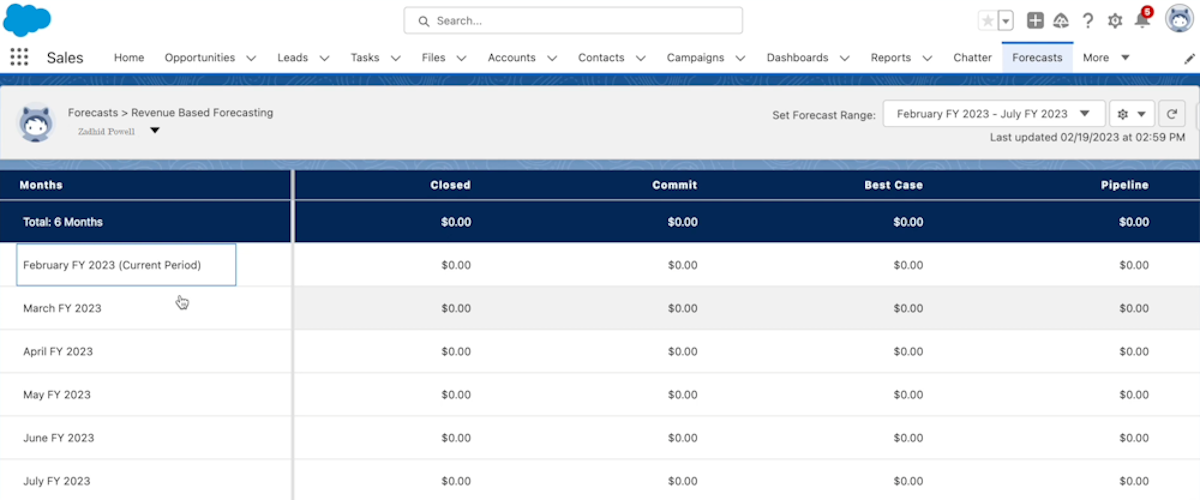
Task: Open the Leads tab
Action: coord(292,57)
